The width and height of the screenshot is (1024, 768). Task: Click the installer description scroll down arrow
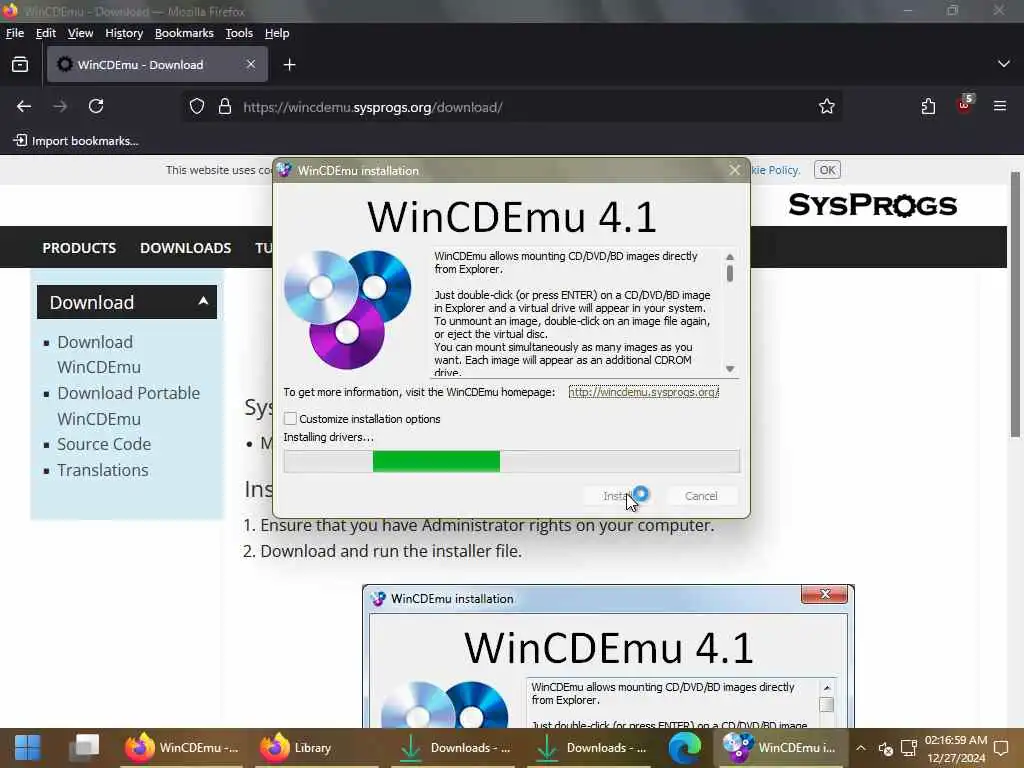click(x=729, y=369)
